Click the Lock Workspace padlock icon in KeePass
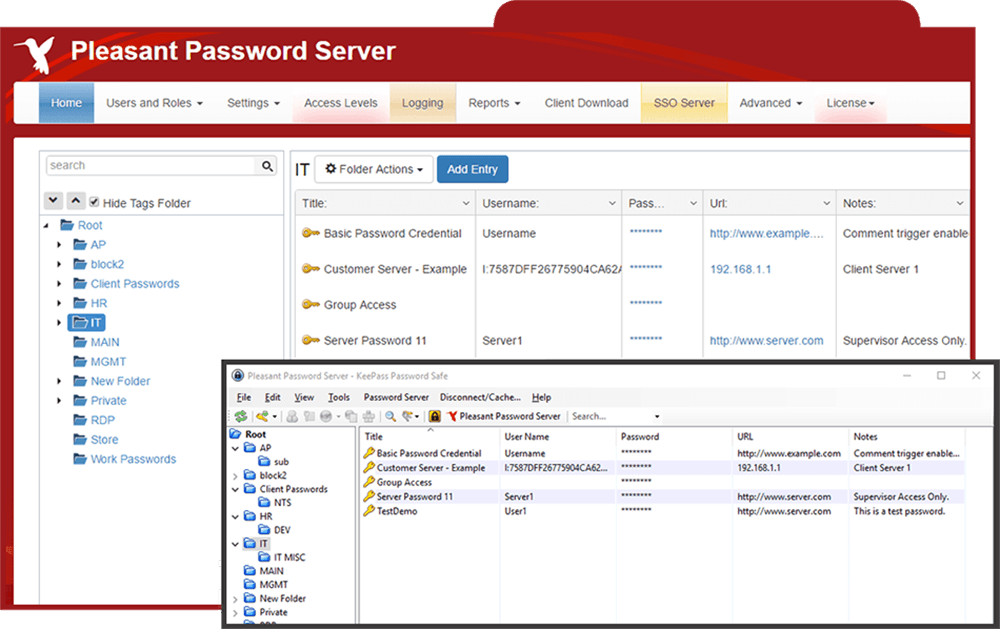The width and height of the screenshot is (1000, 629). [435, 417]
